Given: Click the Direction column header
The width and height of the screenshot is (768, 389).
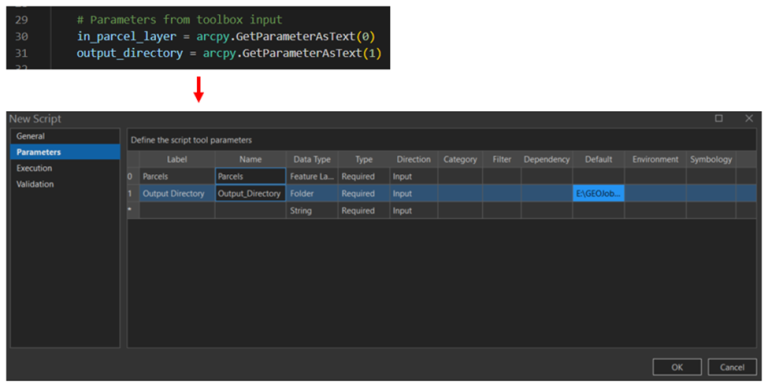Looking at the screenshot, I should (414, 159).
